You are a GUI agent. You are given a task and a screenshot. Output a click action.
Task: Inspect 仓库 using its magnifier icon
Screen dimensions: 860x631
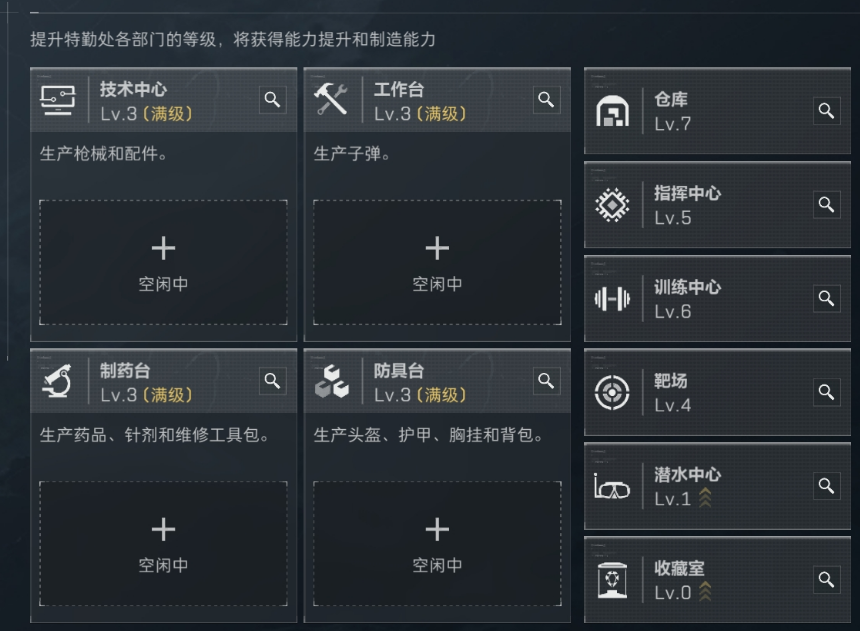(827, 111)
